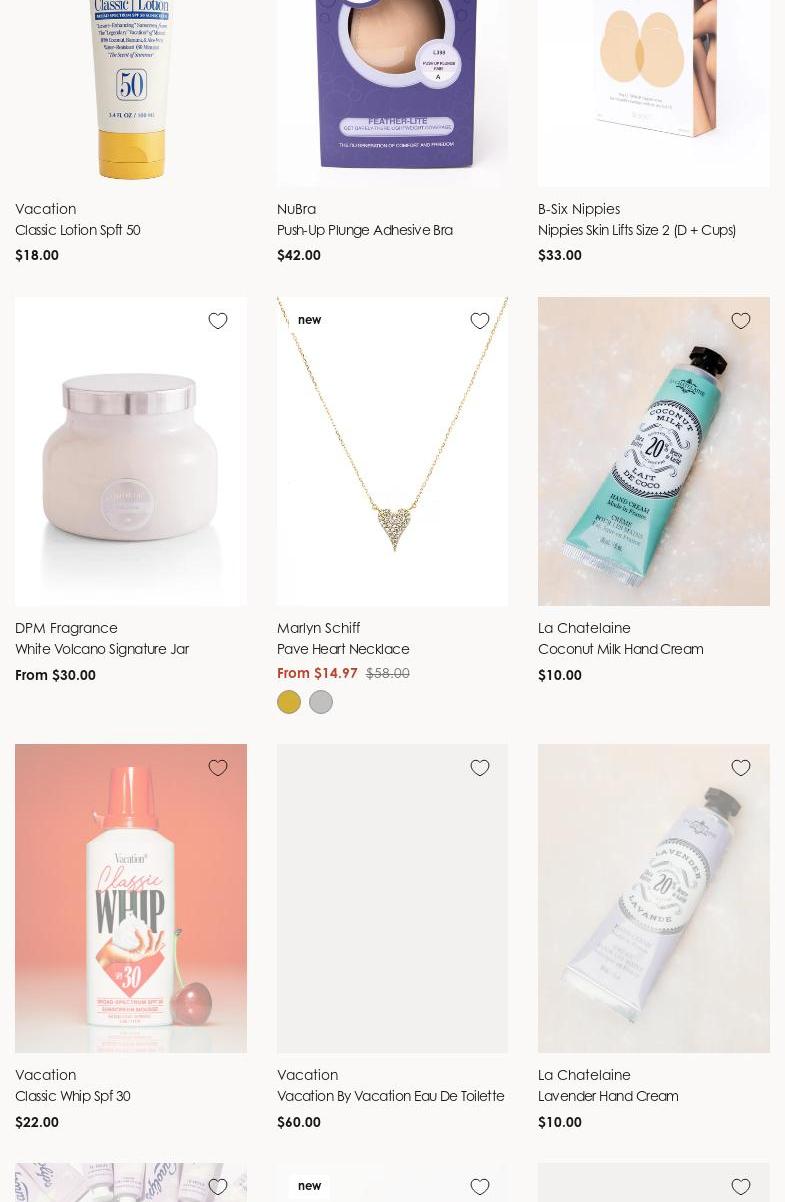Click the Push-Up Plunge Adhesive Bra title
Screen dimensions: 785x1202
(365, 230)
